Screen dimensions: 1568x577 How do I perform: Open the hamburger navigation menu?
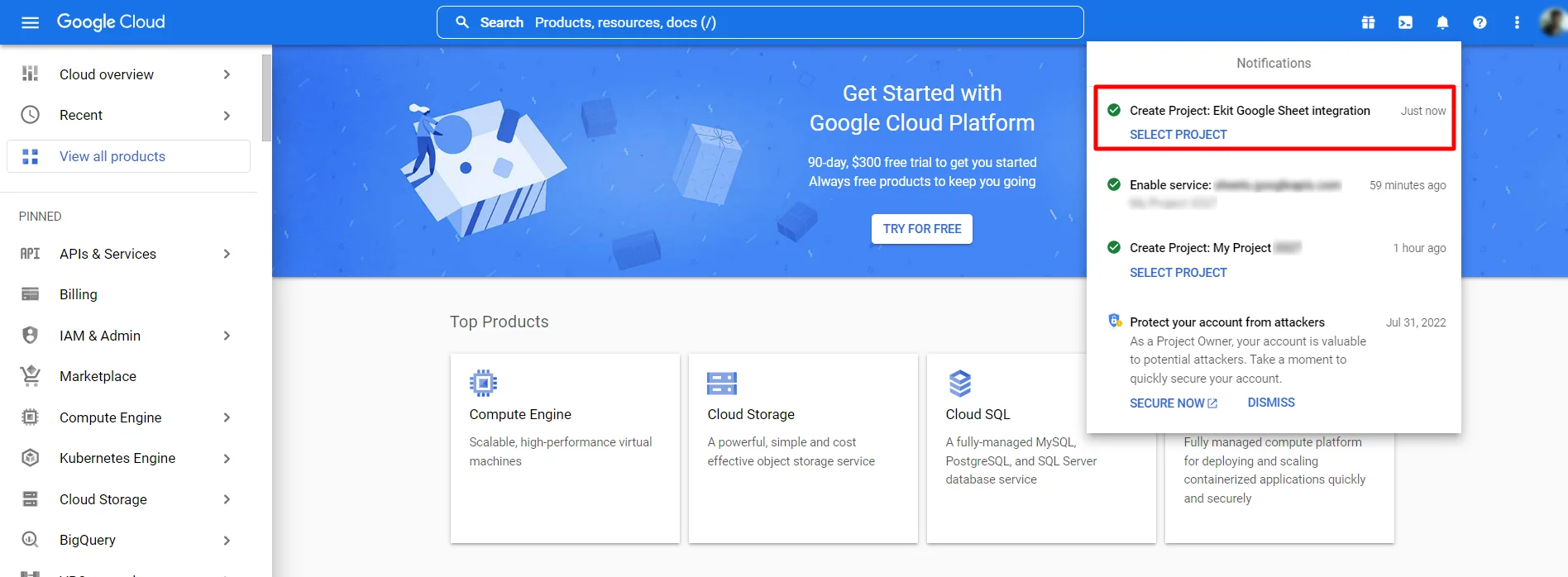pyautogui.click(x=30, y=22)
